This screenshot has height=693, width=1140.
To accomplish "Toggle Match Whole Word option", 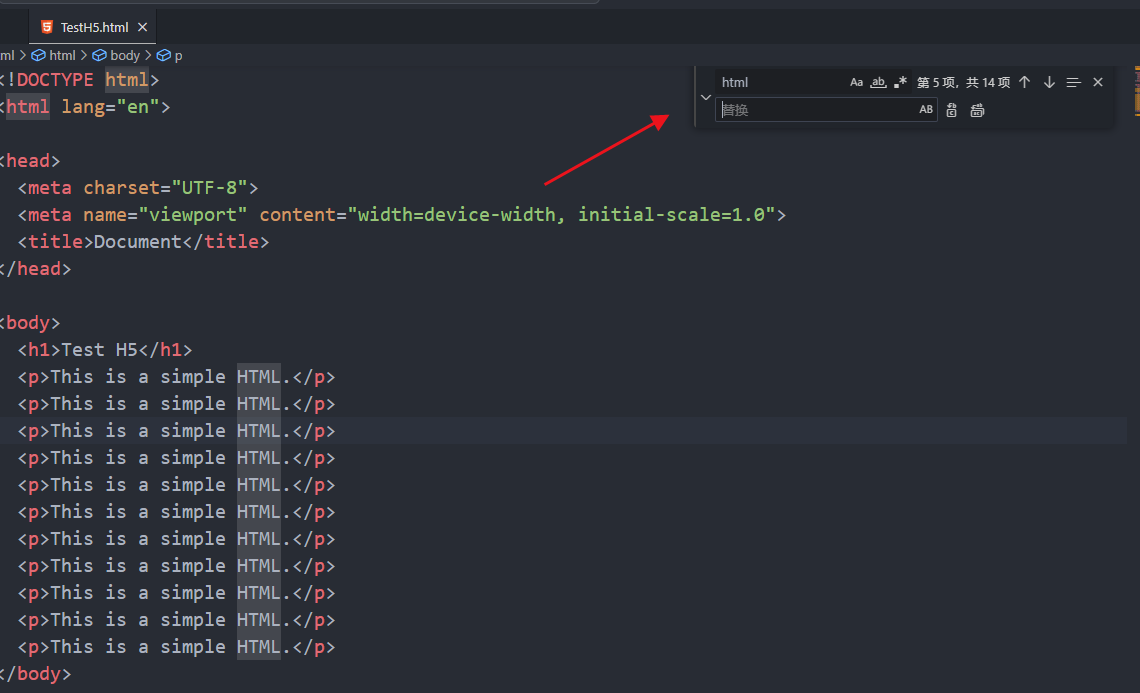I will [878, 82].
